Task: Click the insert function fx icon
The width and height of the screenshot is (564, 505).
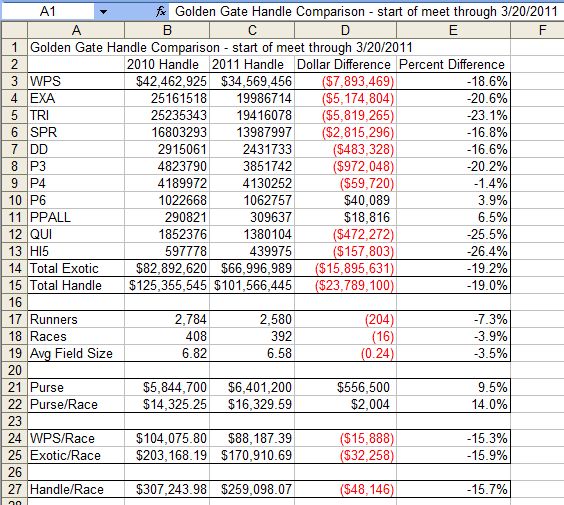Action: (161, 12)
